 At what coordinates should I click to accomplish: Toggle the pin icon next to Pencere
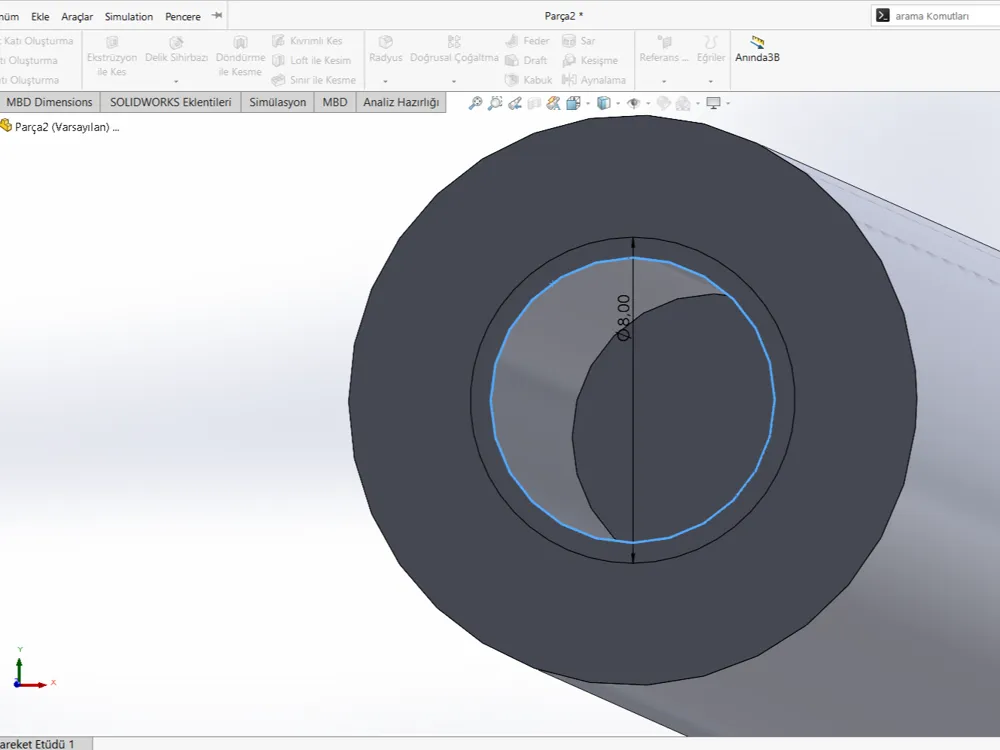[217, 15]
